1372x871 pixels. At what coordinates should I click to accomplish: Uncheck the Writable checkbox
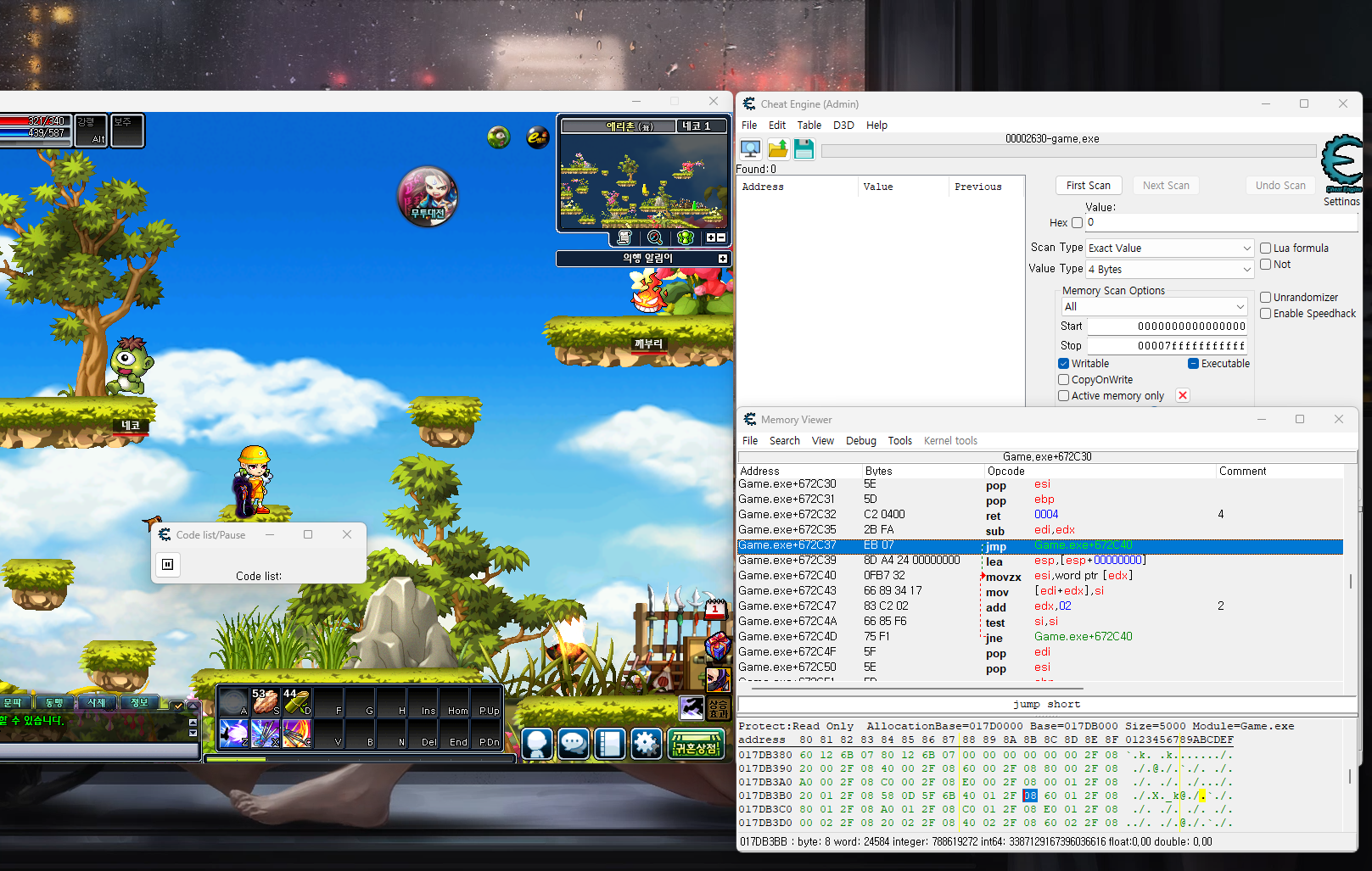pyautogui.click(x=1063, y=364)
